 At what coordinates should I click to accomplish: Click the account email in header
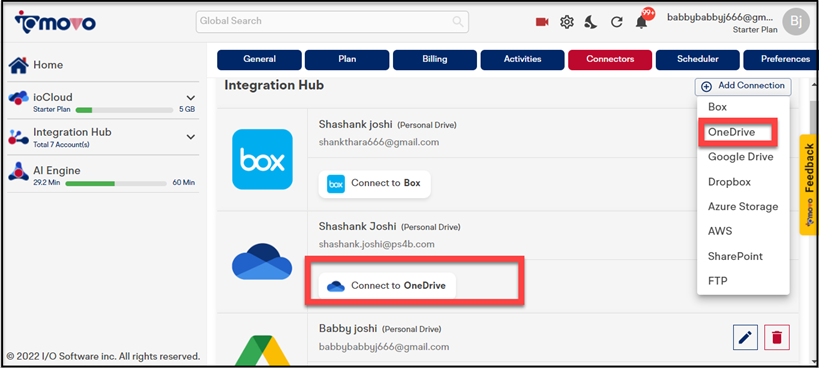coord(720,17)
